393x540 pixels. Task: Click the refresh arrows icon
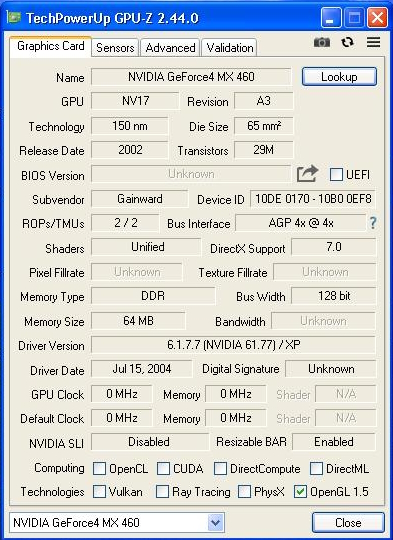tap(347, 42)
